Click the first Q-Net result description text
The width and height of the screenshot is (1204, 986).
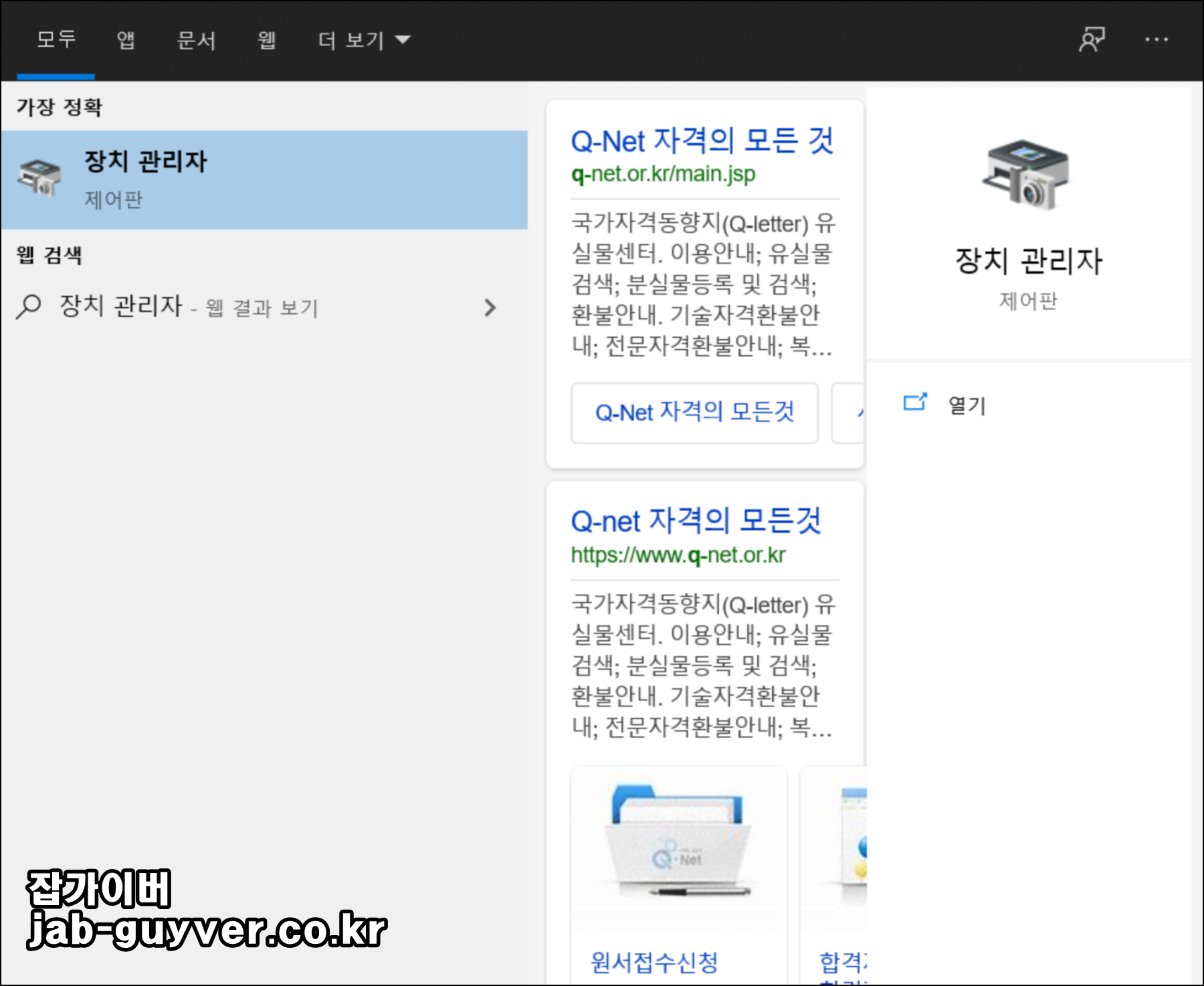(x=704, y=285)
